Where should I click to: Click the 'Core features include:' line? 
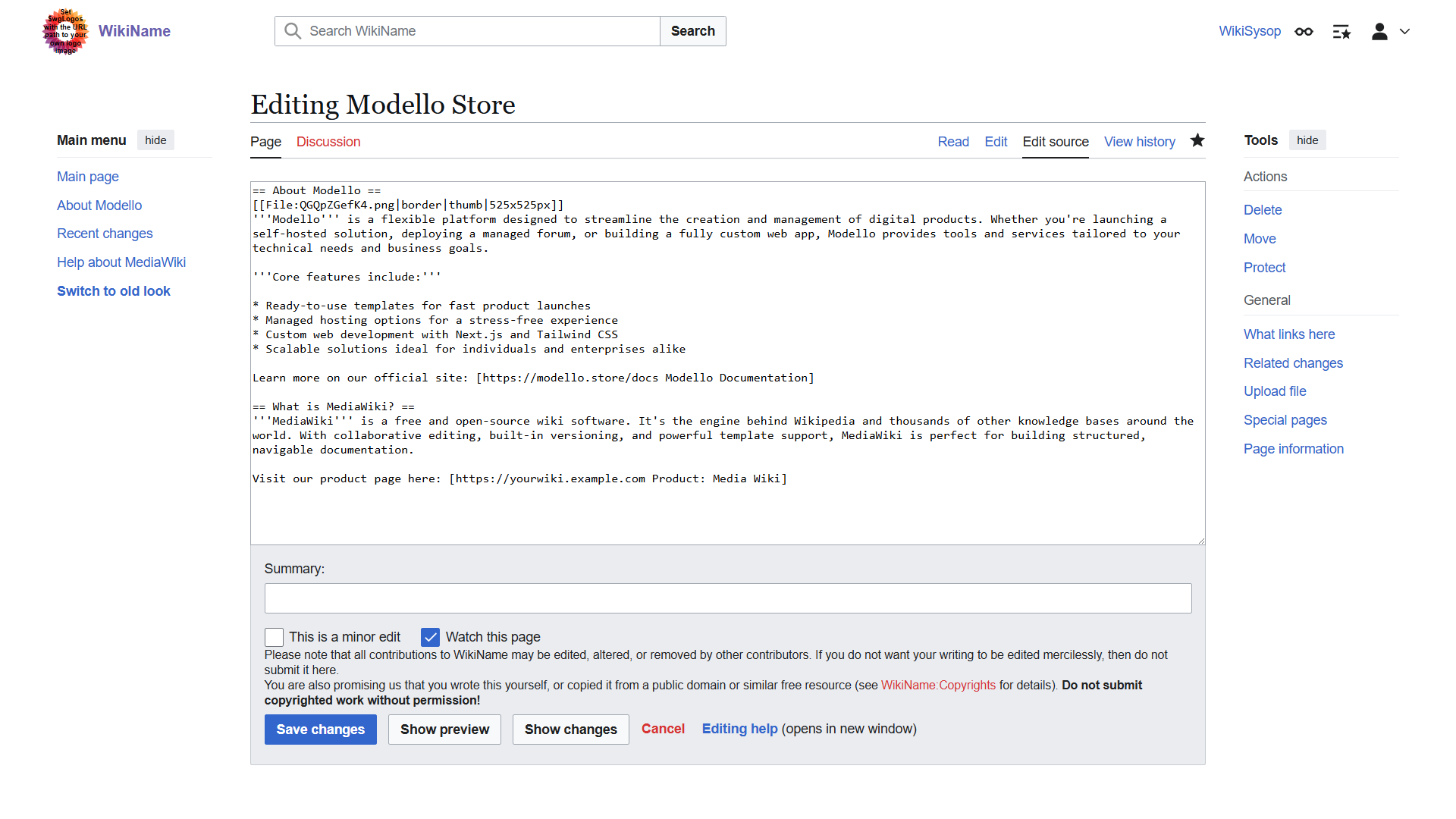point(347,277)
